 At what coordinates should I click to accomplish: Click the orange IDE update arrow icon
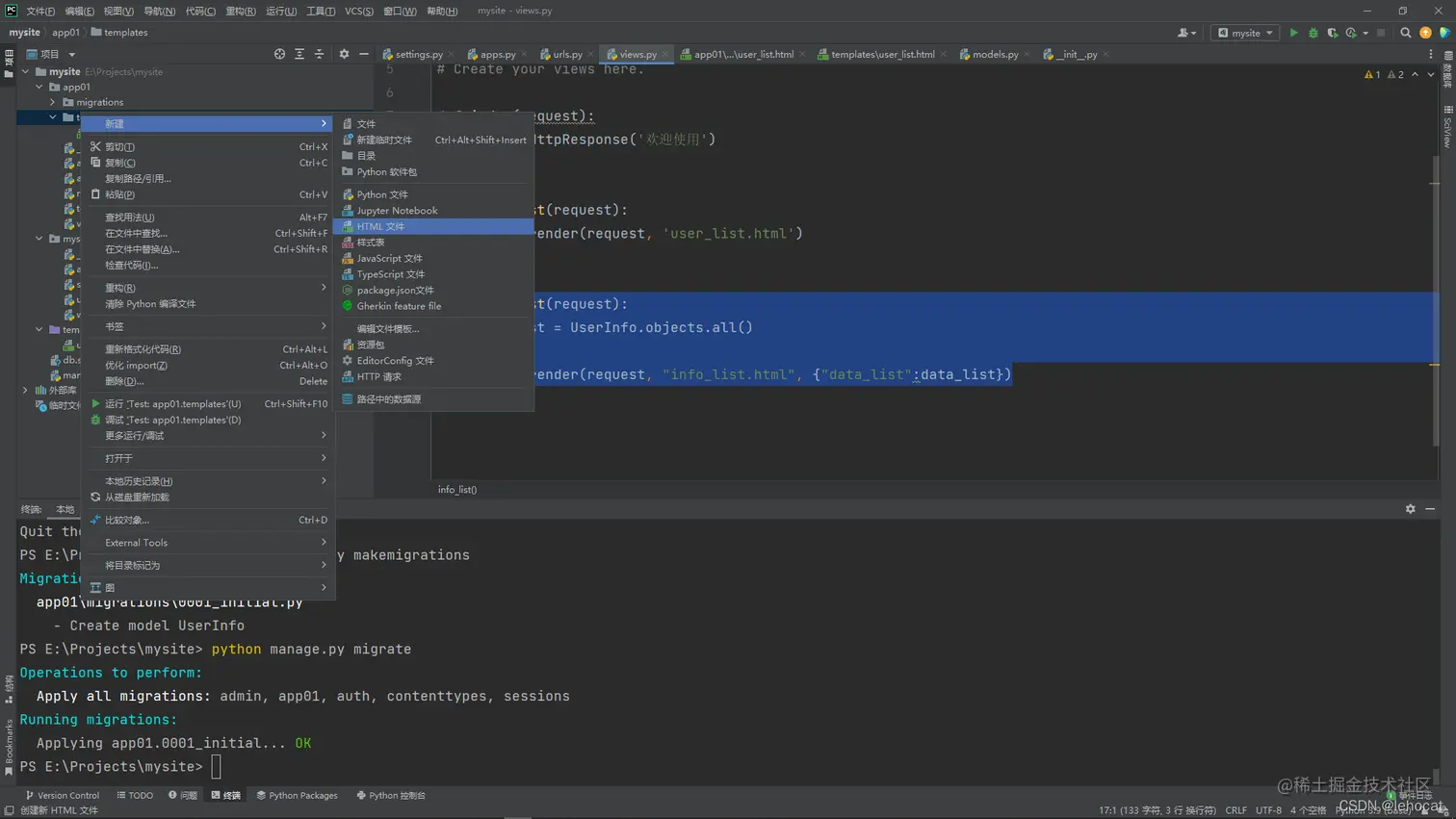coord(1425,33)
